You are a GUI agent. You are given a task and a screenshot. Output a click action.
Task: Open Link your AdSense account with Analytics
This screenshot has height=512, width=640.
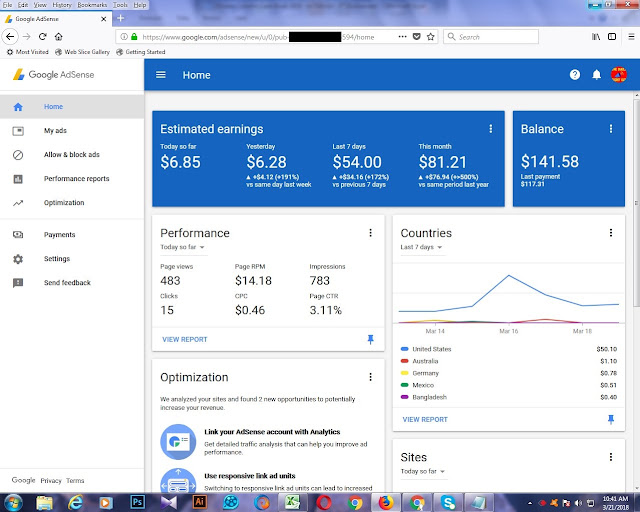[x=272, y=432]
